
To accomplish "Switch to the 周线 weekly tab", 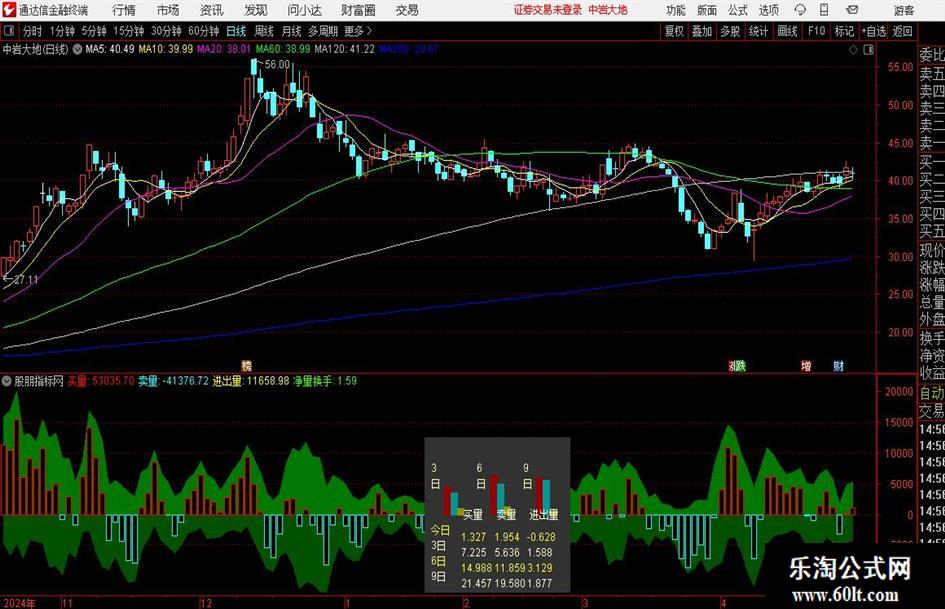I will point(263,31).
